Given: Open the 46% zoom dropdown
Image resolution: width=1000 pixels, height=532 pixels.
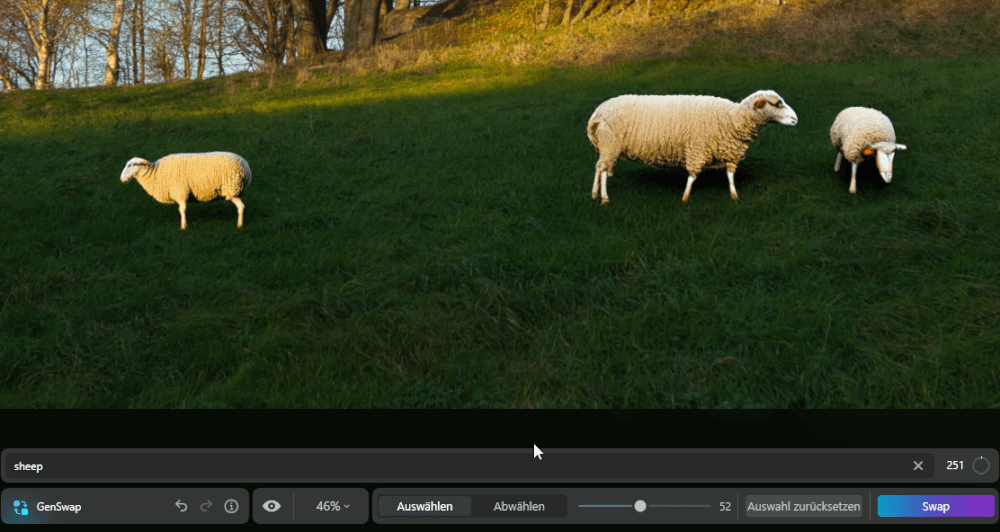Looking at the screenshot, I should click(333, 506).
